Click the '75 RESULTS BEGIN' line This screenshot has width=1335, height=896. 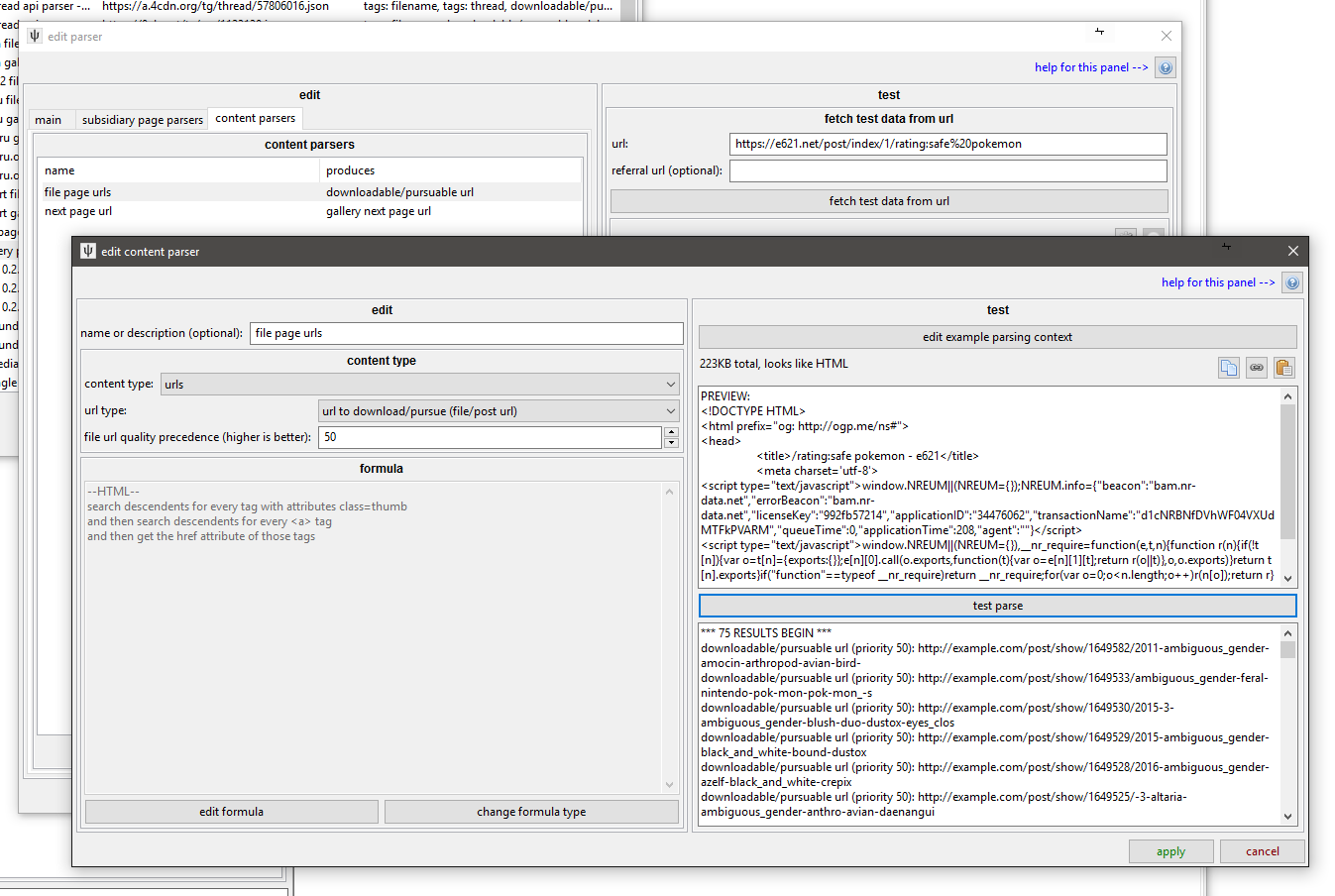[766, 632]
